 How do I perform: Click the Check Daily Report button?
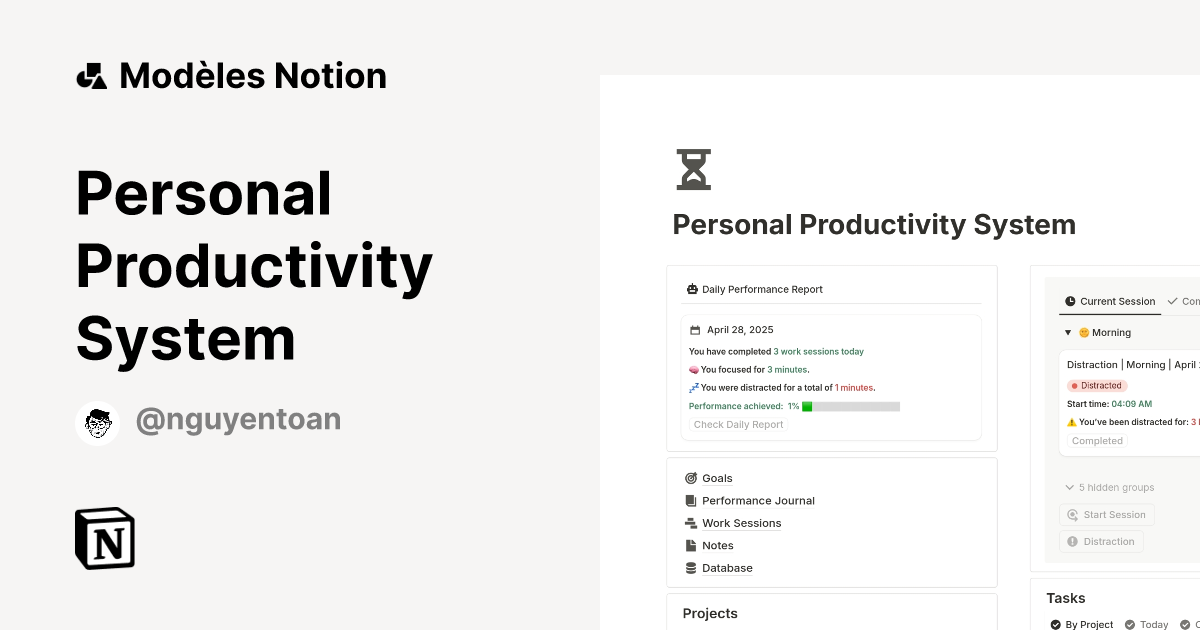(x=738, y=424)
